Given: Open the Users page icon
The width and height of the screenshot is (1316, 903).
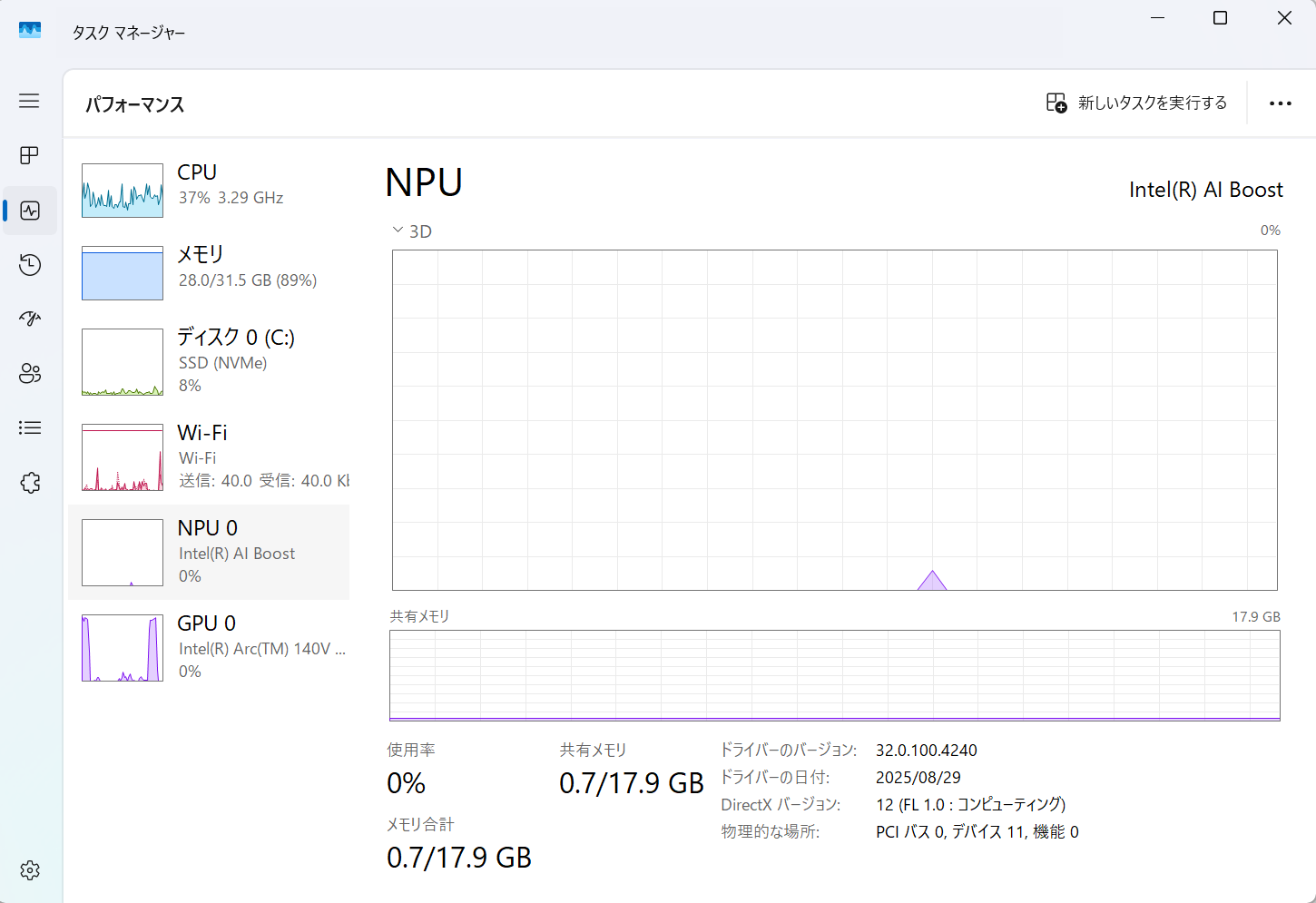Looking at the screenshot, I should point(30,373).
